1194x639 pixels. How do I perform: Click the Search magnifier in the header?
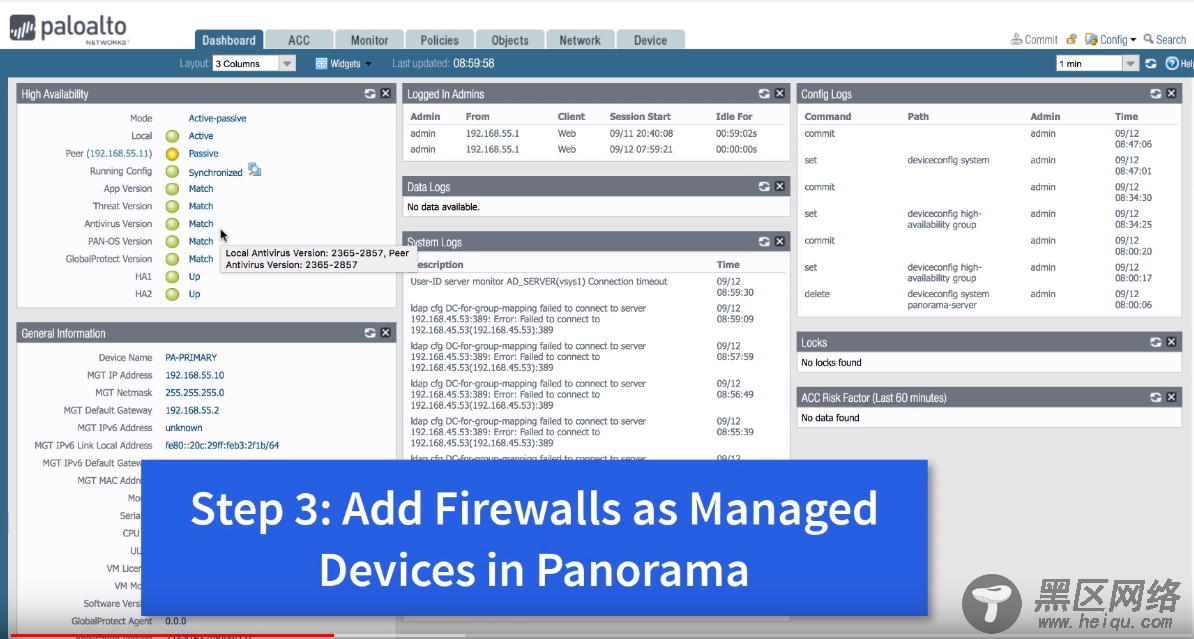coord(1148,39)
